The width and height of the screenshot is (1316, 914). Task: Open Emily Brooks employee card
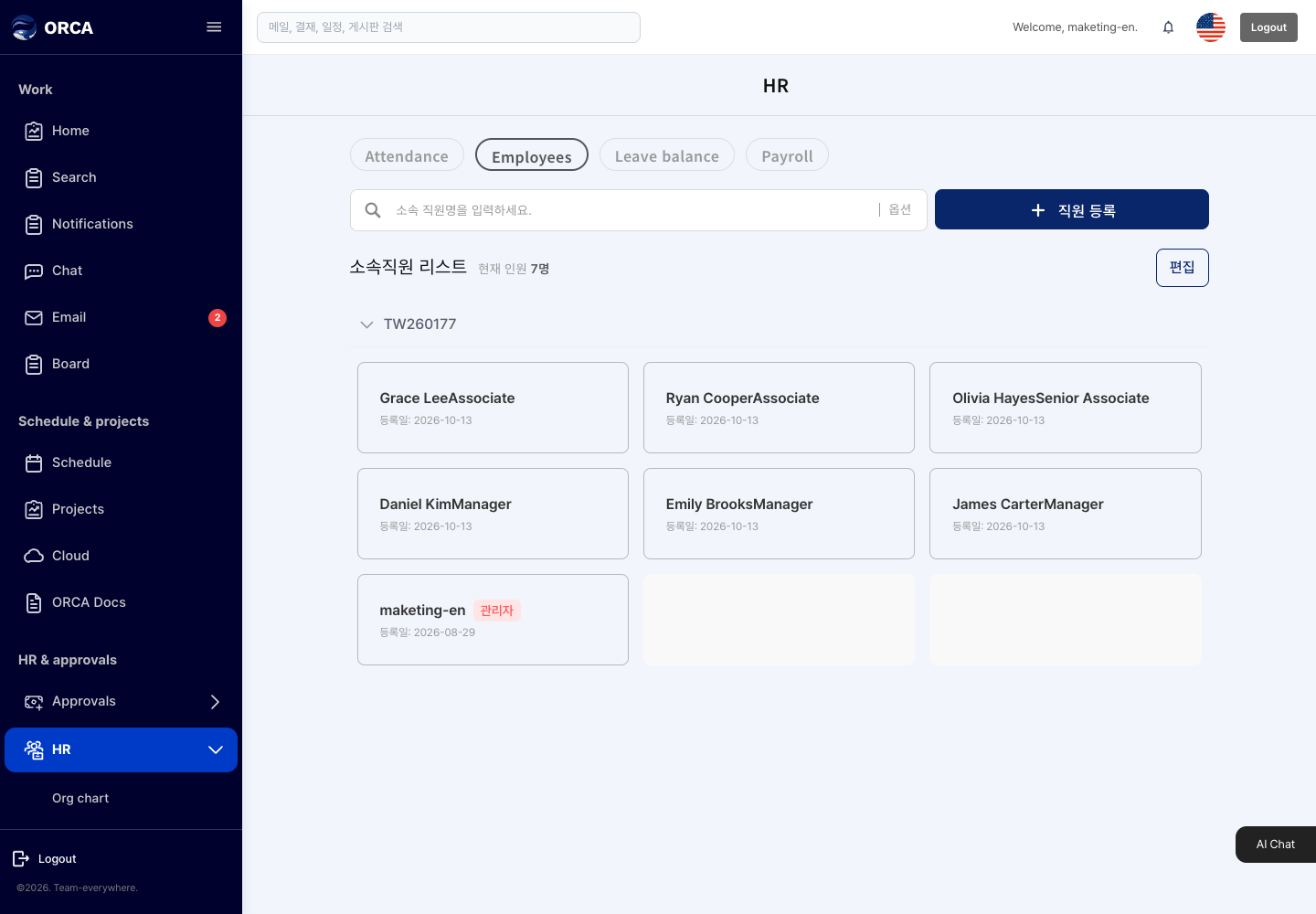(x=779, y=514)
